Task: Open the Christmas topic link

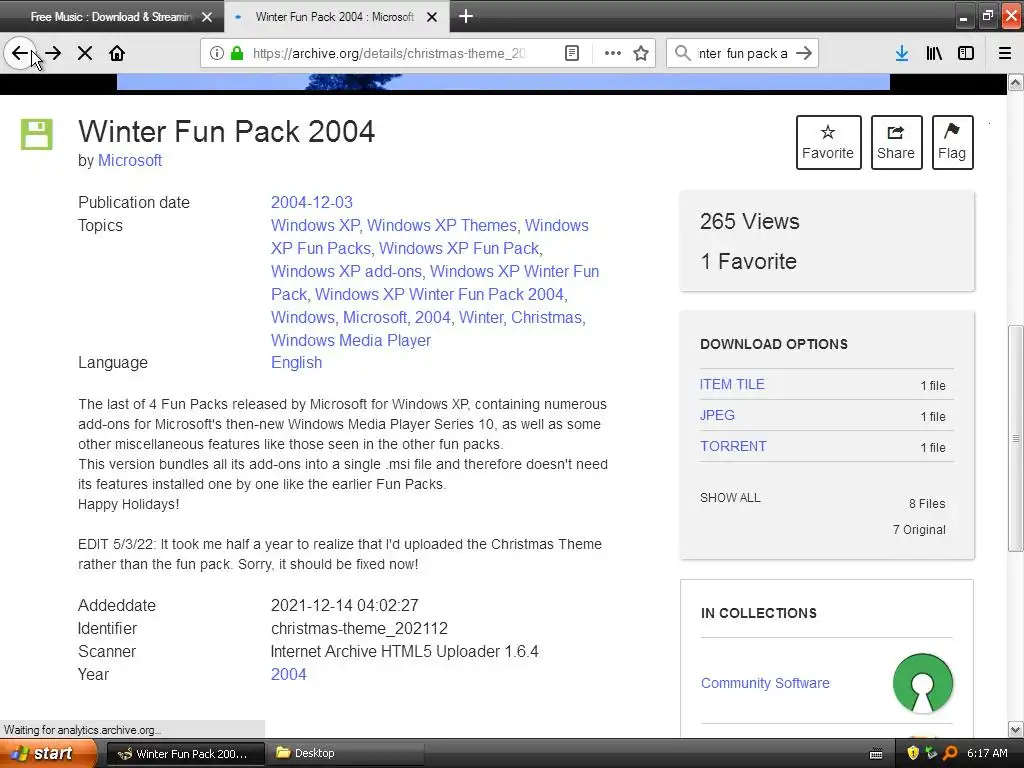Action: click(546, 317)
